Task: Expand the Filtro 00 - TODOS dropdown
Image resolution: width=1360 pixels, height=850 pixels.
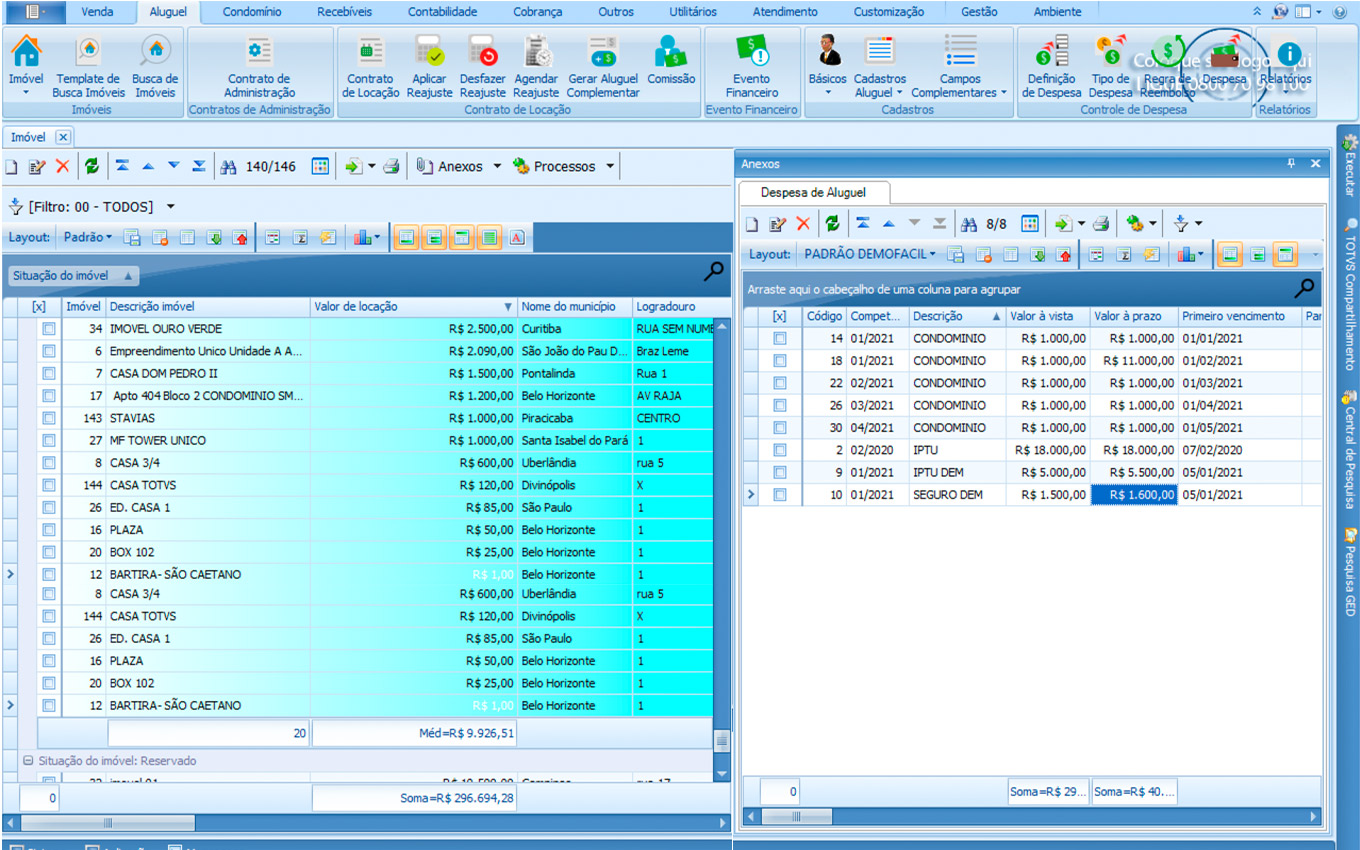Action: [170, 207]
